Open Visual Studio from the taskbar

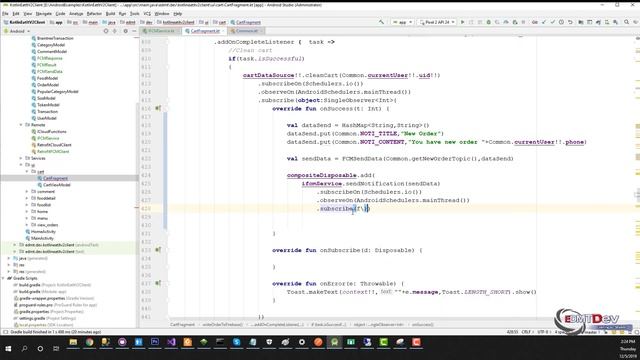[x=171, y=342]
